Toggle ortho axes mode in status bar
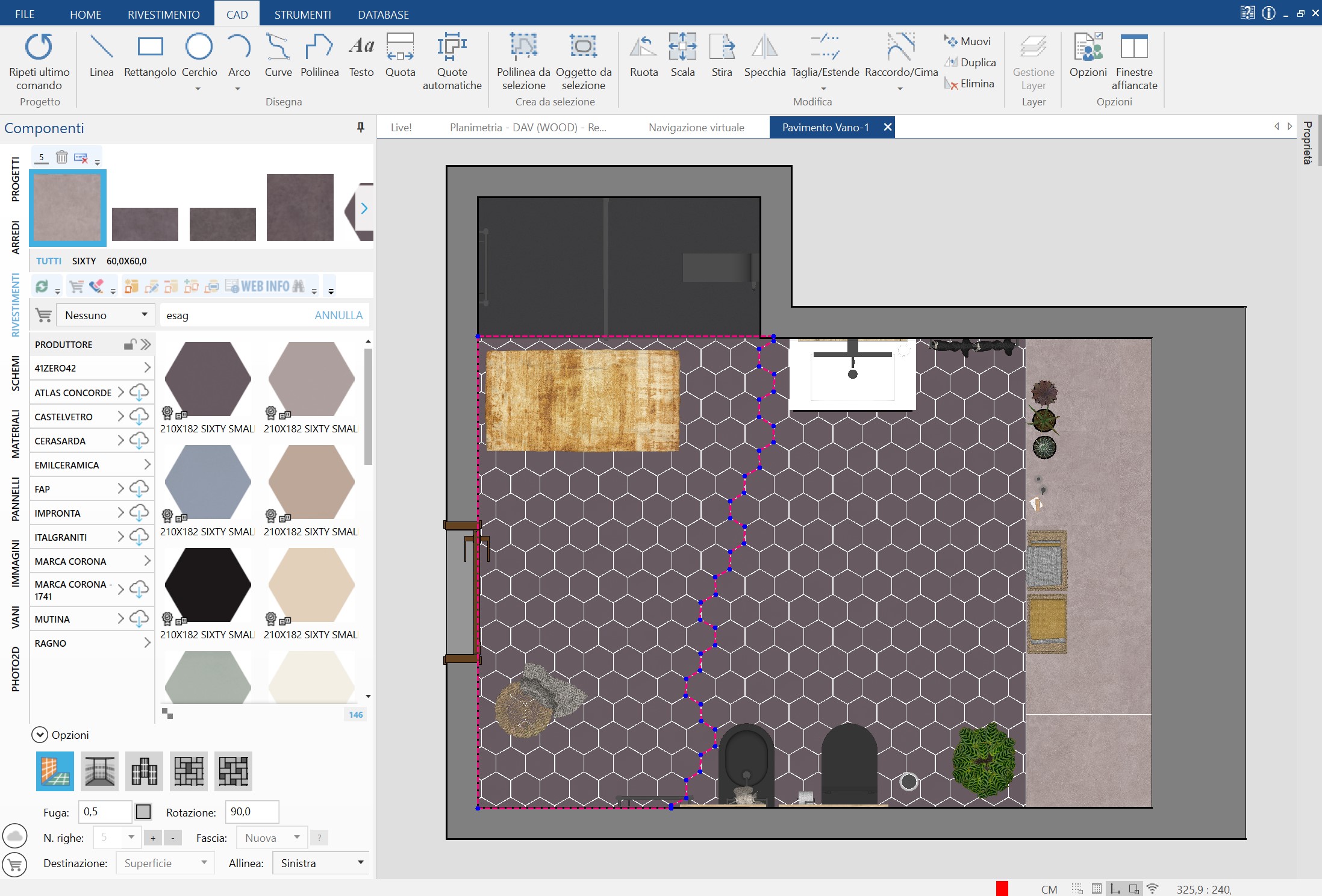The image size is (1322, 896). pyautogui.click(x=1115, y=889)
